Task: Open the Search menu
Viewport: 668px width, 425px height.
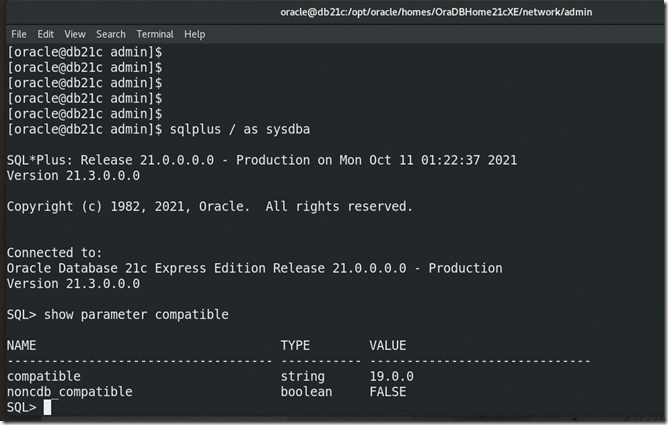Action: pos(111,33)
